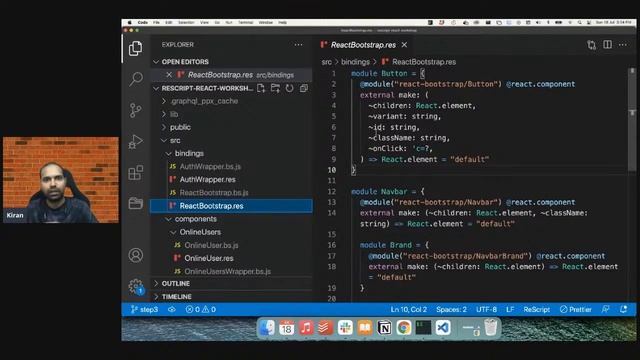640x360 pixels.
Task: Open problems errors and warnings indicator
Action: tap(201, 309)
